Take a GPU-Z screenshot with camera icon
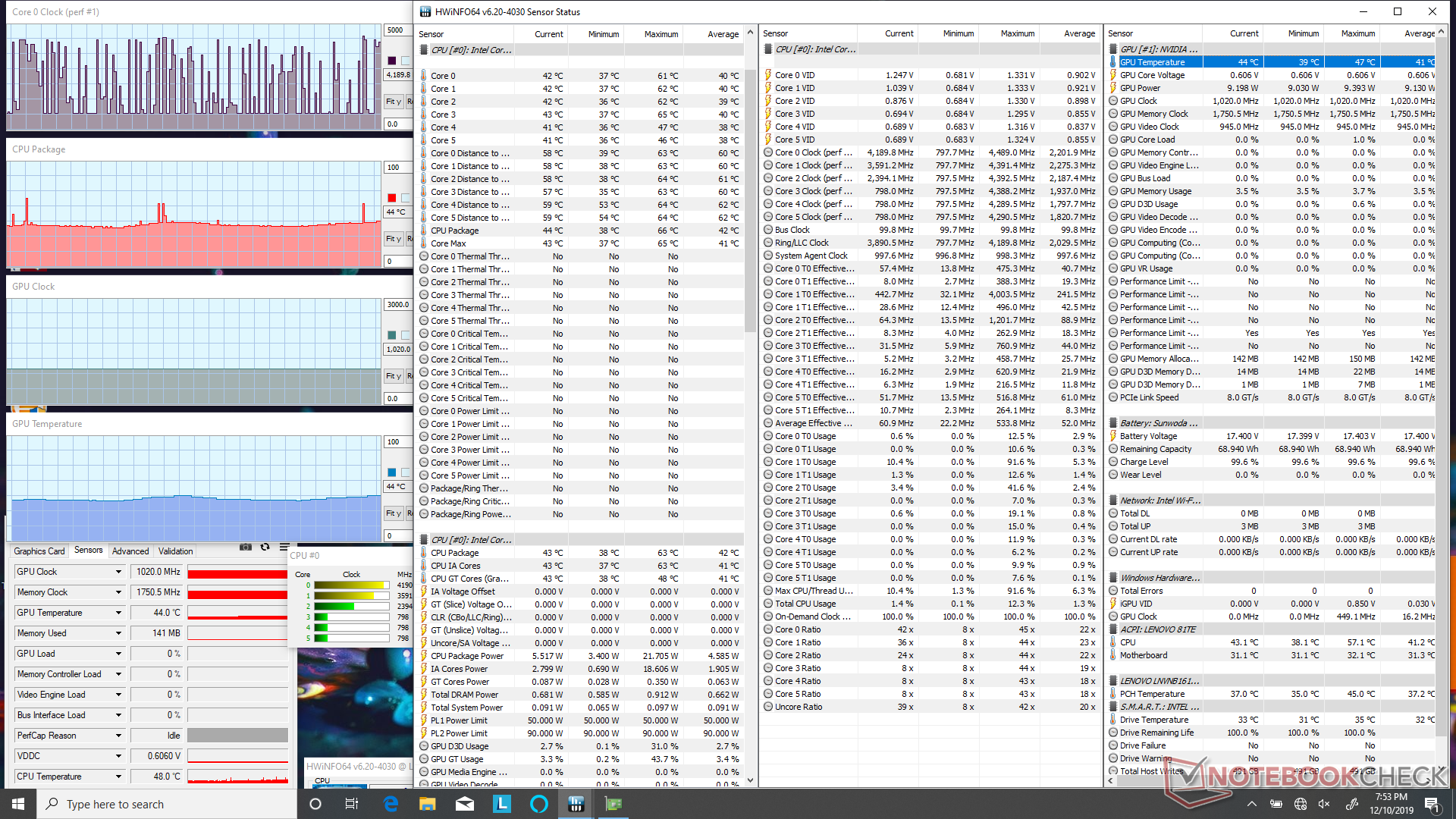Image resolution: width=1456 pixels, height=819 pixels. point(245,548)
